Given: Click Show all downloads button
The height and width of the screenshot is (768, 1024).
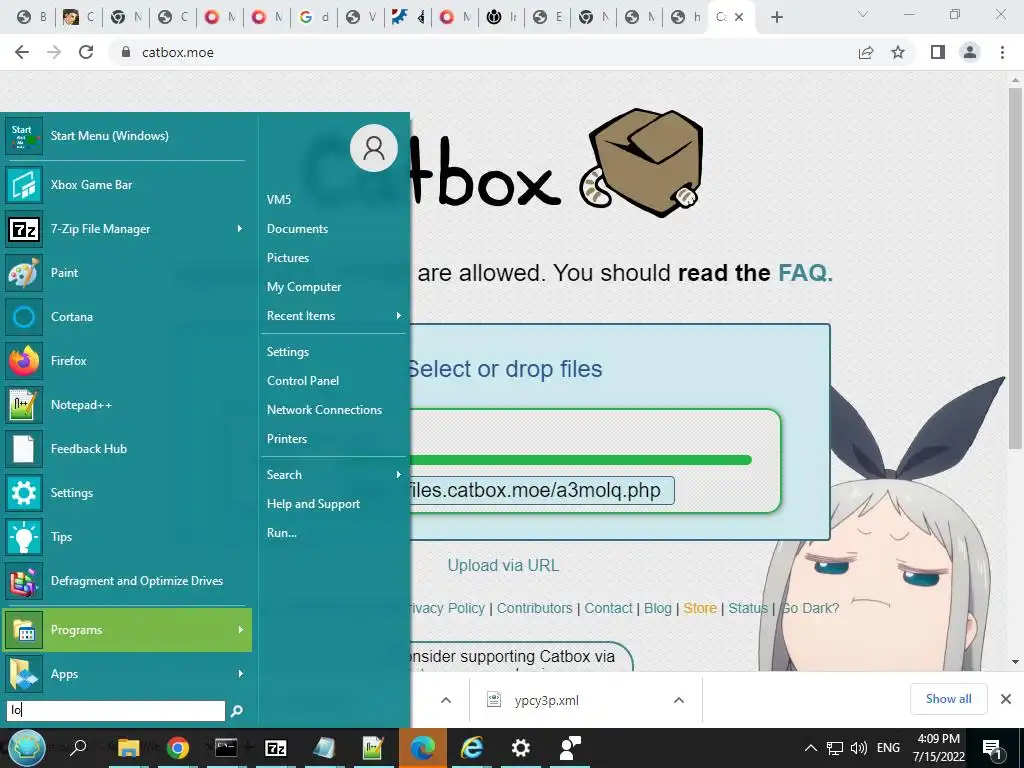Looking at the screenshot, I should [948, 699].
